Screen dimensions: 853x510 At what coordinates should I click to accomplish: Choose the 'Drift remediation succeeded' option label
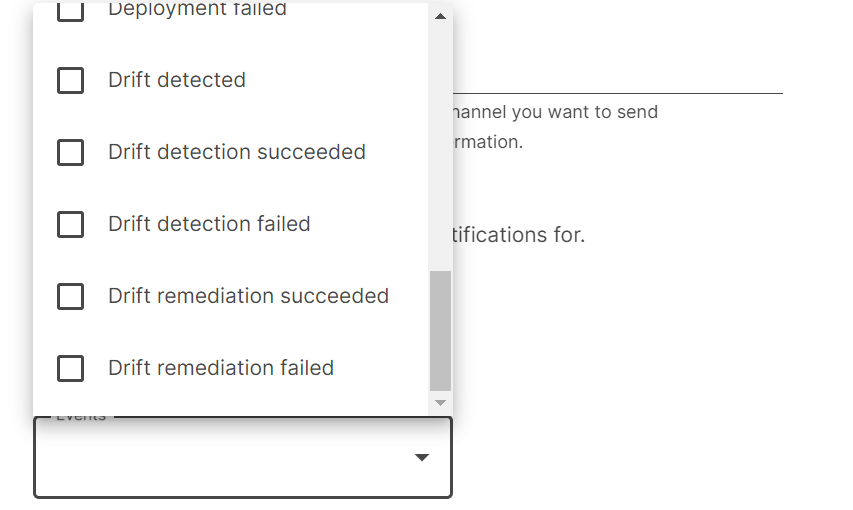(x=248, y=296)
